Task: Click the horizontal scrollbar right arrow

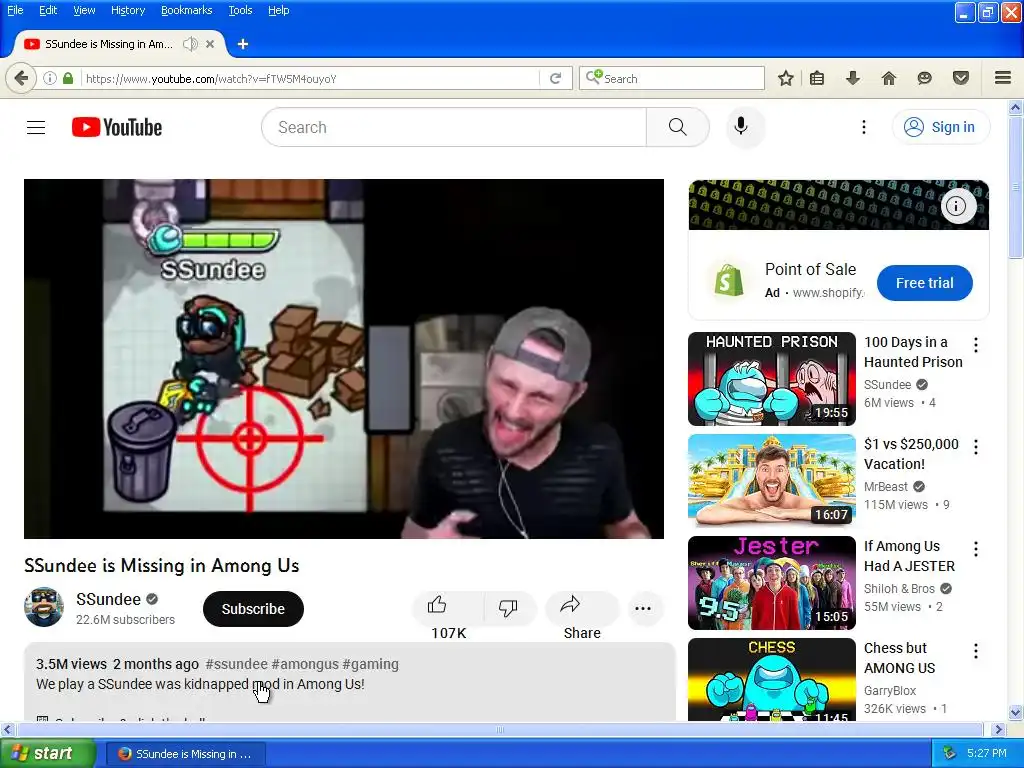Action: coord(999,729)
